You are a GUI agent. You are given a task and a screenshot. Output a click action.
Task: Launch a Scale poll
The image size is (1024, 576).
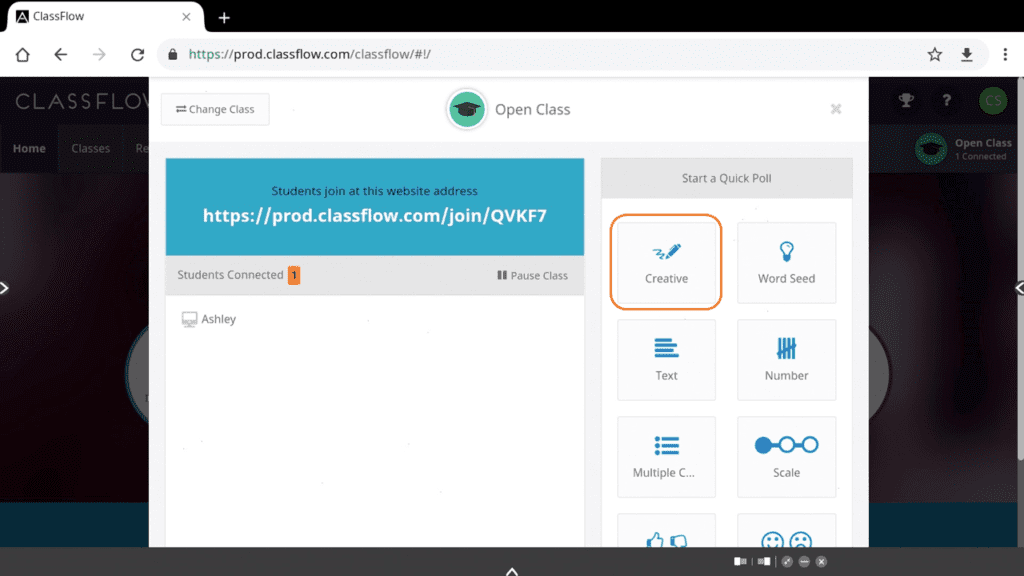coord(786,456)
